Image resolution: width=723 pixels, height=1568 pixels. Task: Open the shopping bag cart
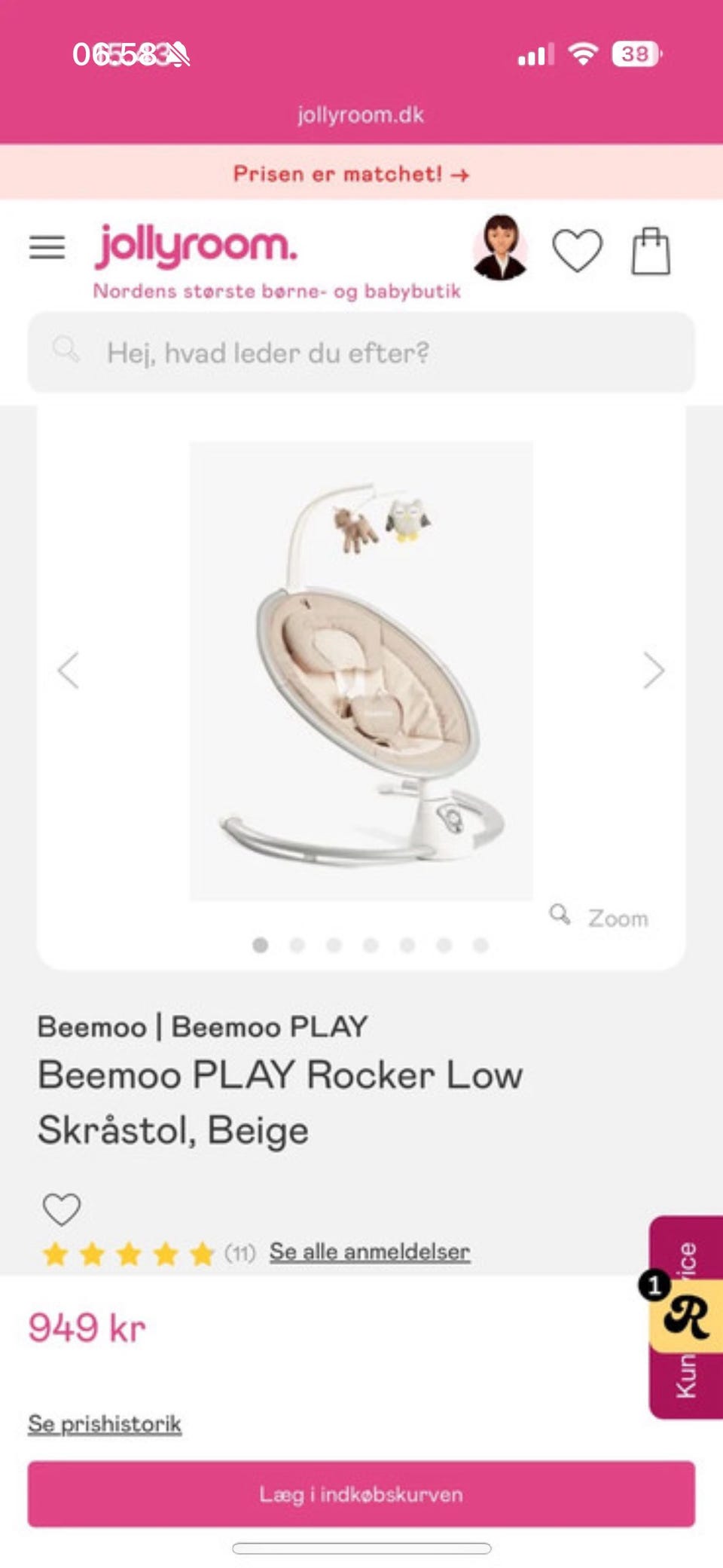[650, 251]
